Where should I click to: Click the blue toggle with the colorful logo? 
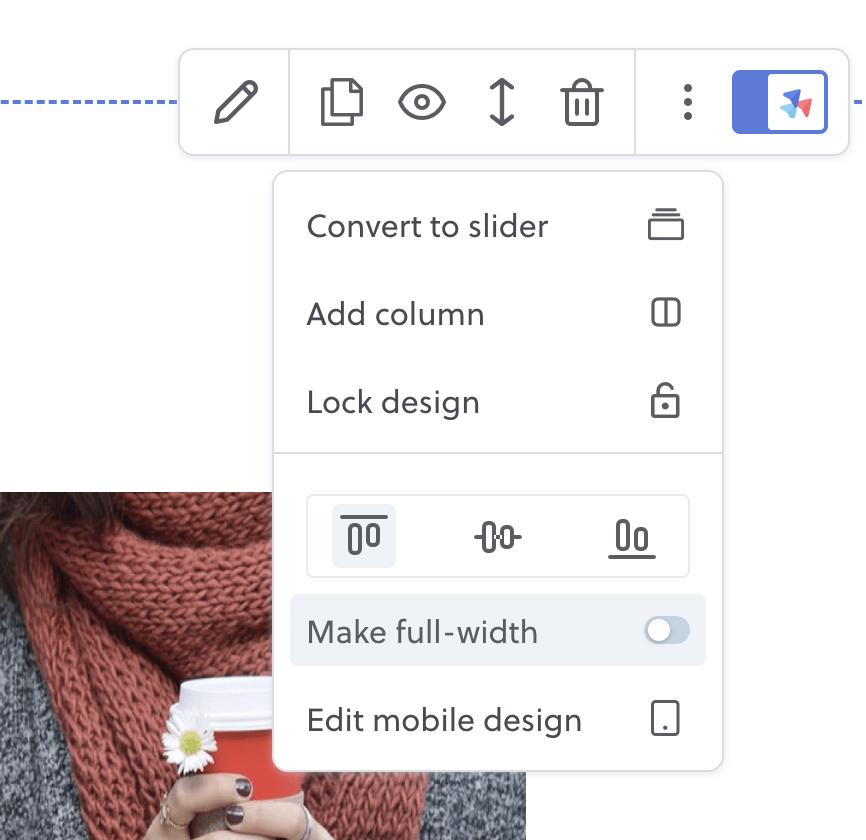pos(780,102)
